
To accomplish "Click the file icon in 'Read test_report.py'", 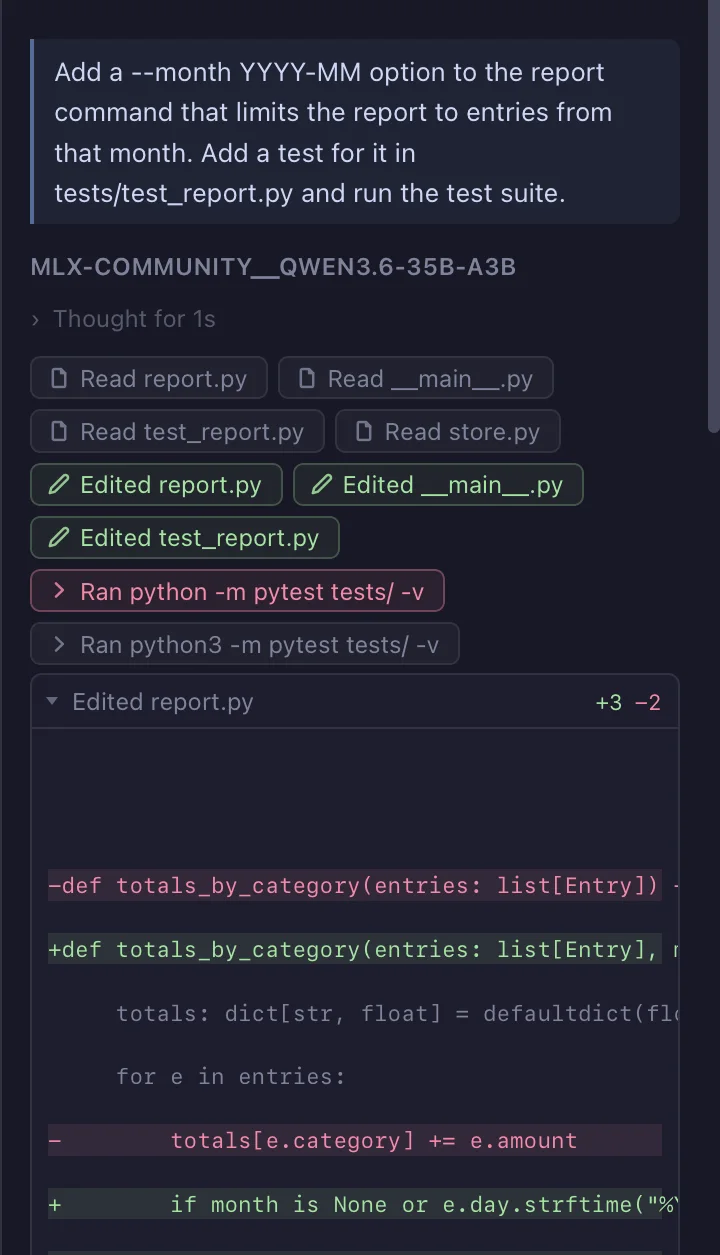I will pyautogui.click(x=60, y=432).
